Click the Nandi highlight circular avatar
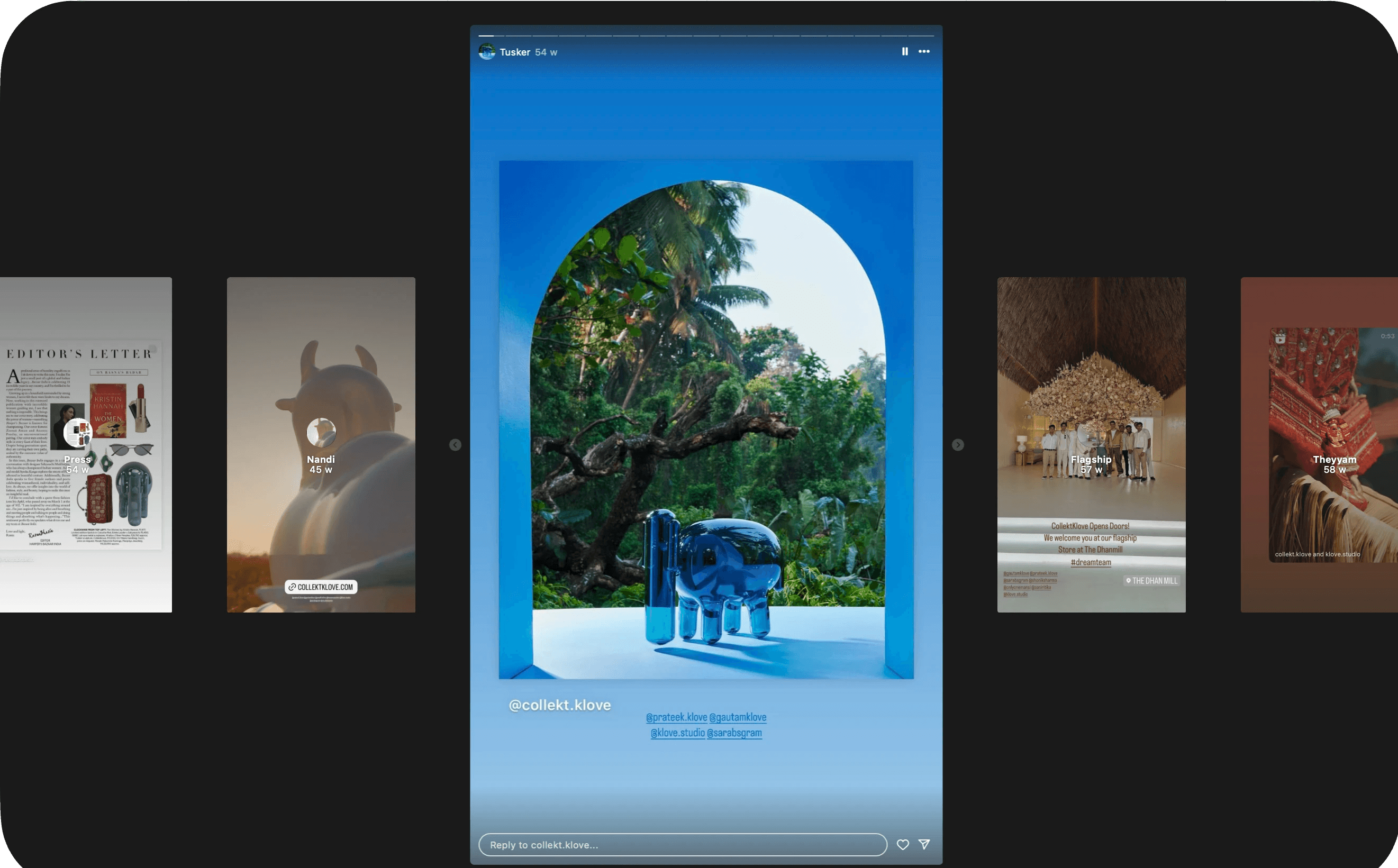This screenshot has width=1398, height=868. coord(321,432)
